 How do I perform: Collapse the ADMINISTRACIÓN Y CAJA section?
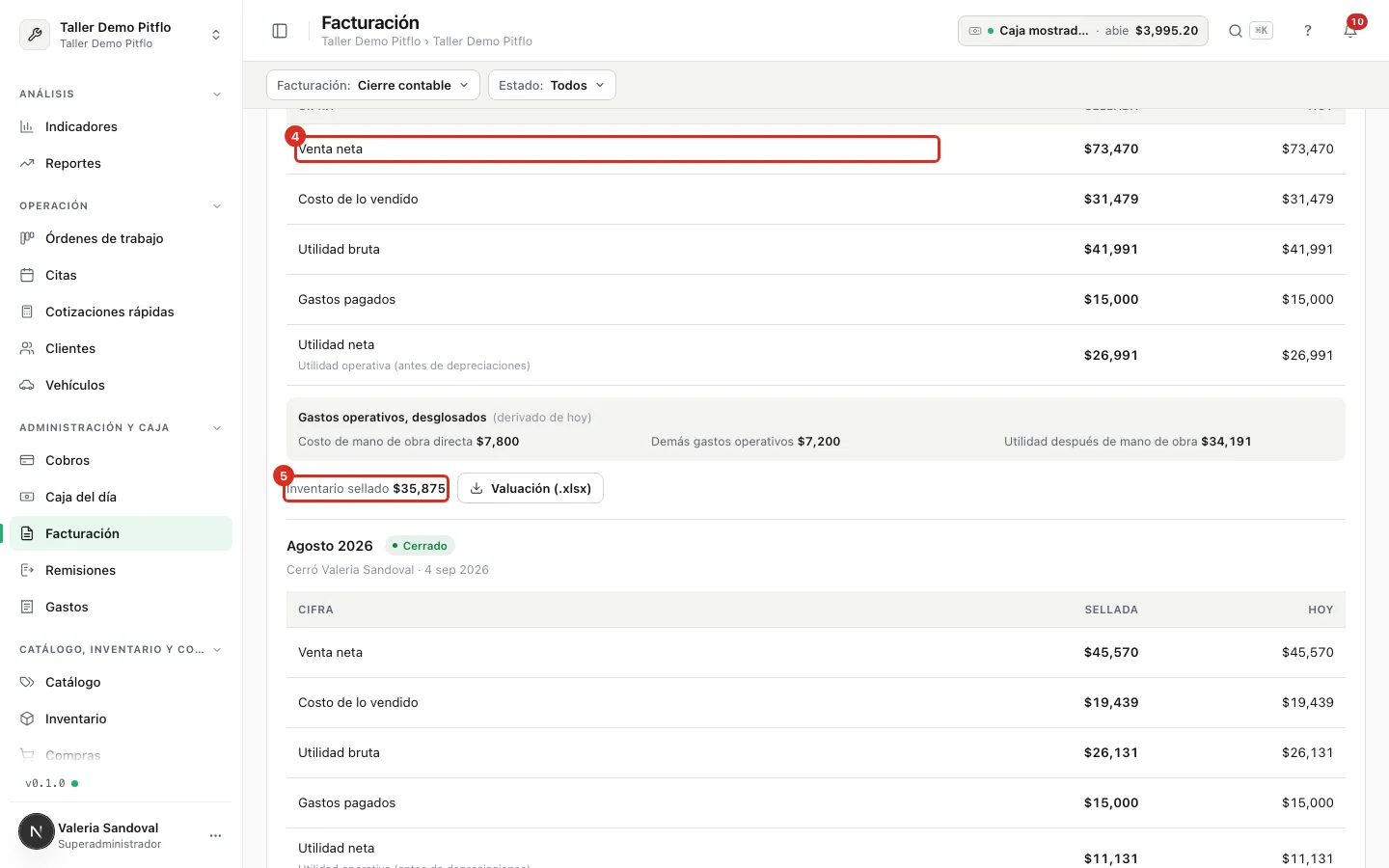point(217,428)
